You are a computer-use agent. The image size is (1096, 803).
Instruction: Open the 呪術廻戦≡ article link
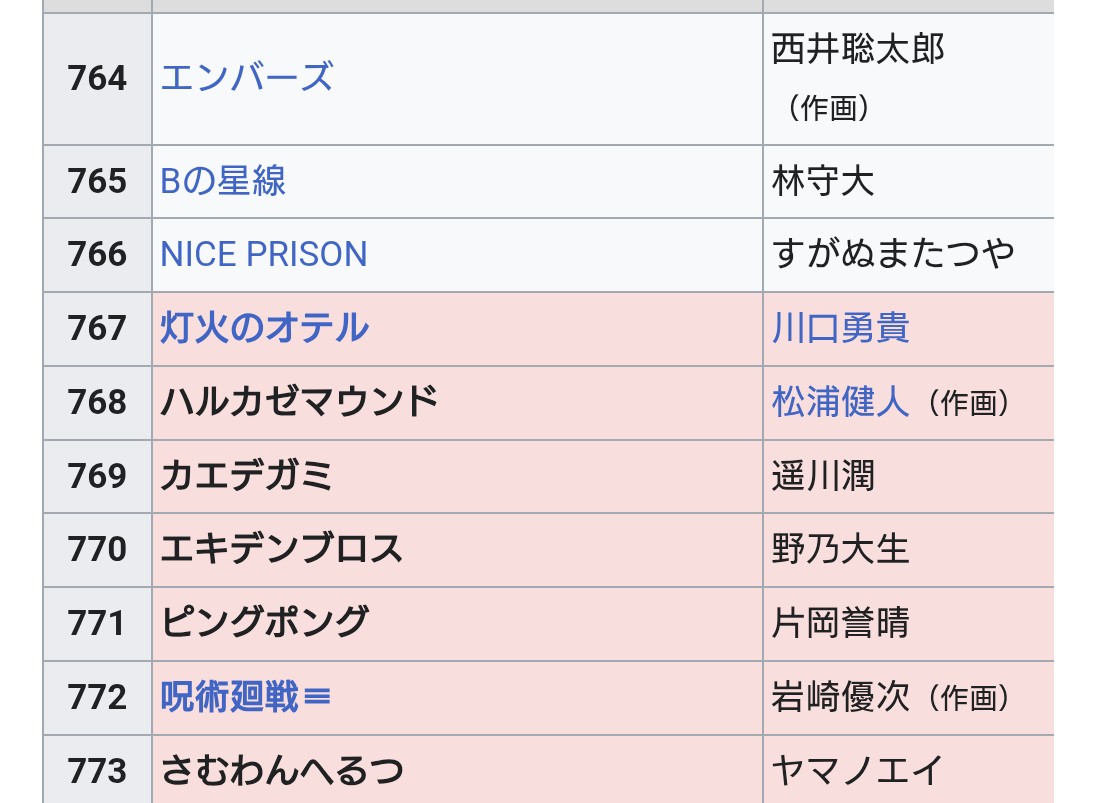pyautogui.click(x=245, y=697)
